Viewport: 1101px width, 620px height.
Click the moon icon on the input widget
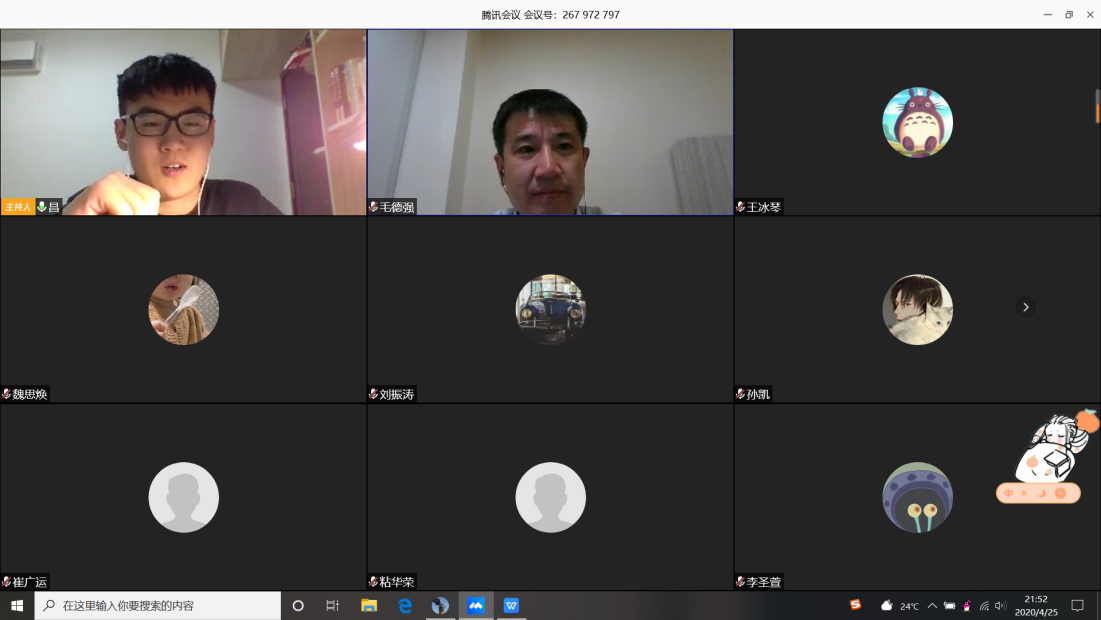(x=1041, y=493)
